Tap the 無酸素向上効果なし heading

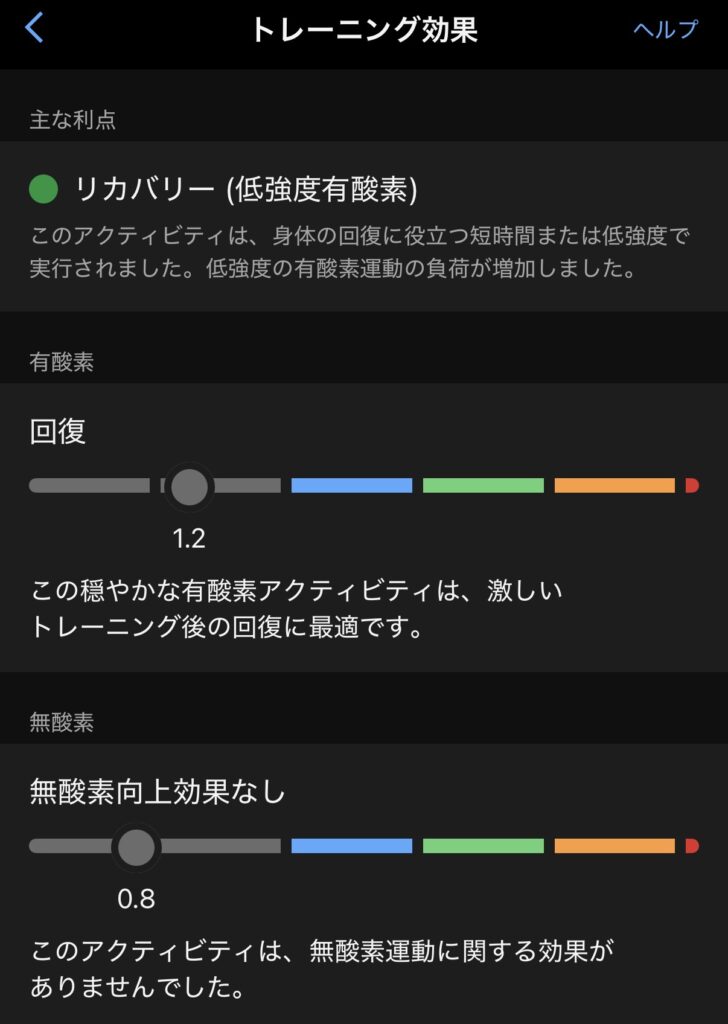click(x=158, y=792)
